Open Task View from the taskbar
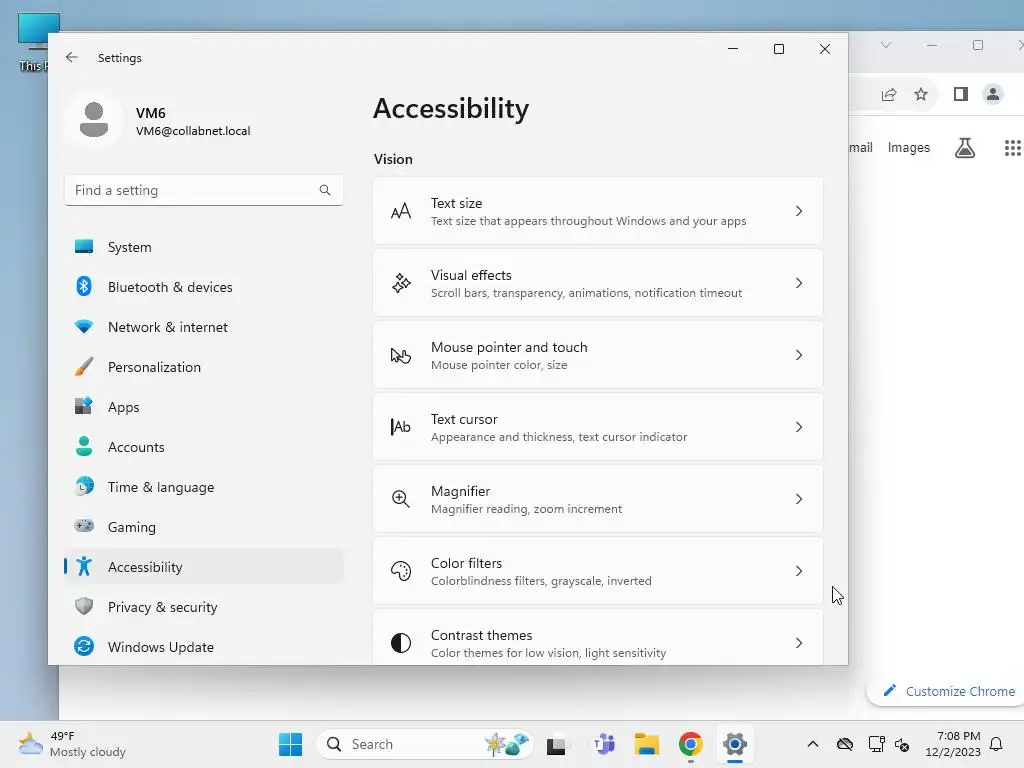 556,744
